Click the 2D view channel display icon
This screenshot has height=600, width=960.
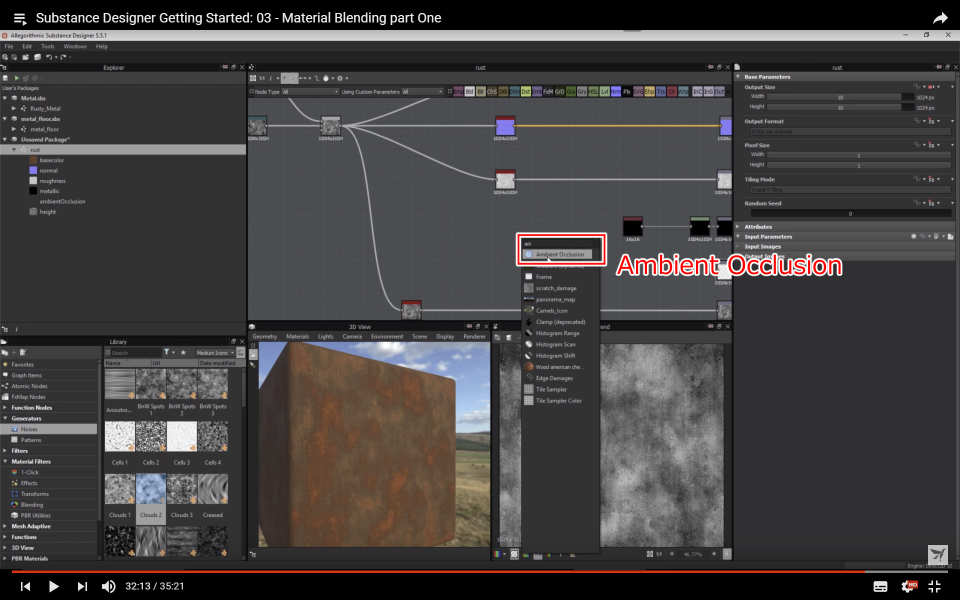pyautogui.click(x=497, y=554)
